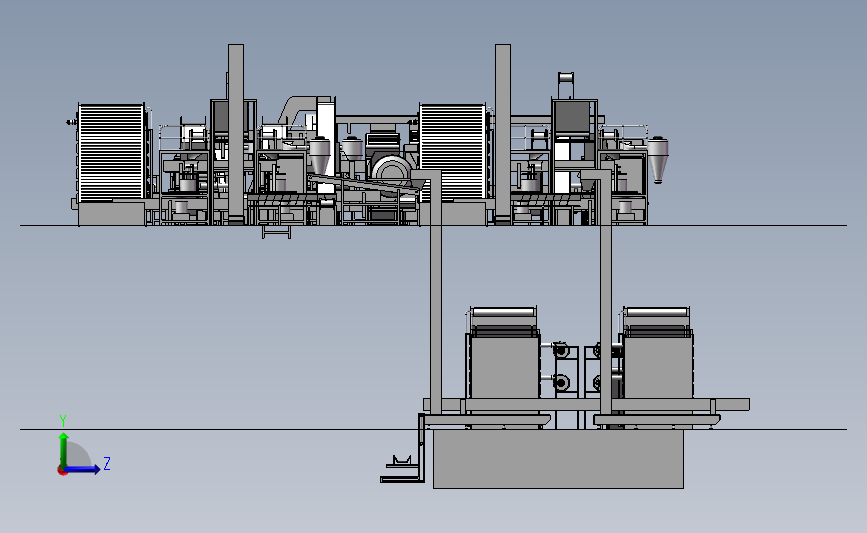
Task: Pick the left tall vertical stack
Action: click(236, 134)
